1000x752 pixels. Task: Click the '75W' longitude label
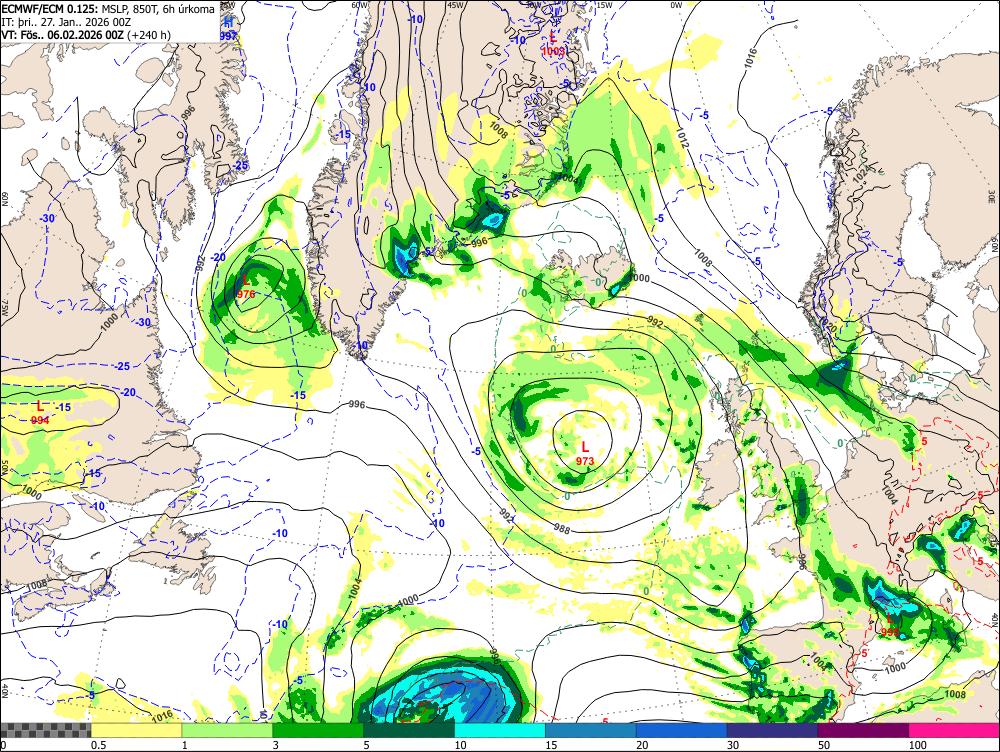[x=4, y=309]
